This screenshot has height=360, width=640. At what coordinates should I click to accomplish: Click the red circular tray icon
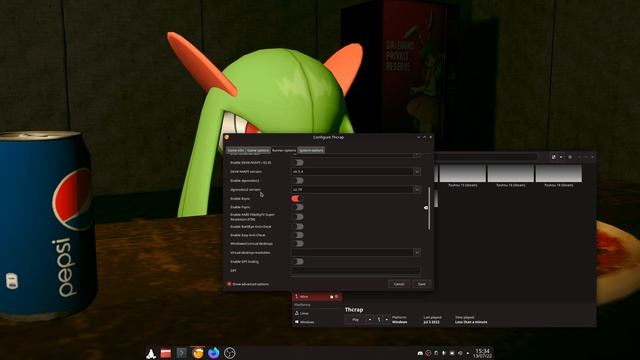[428, 353]
